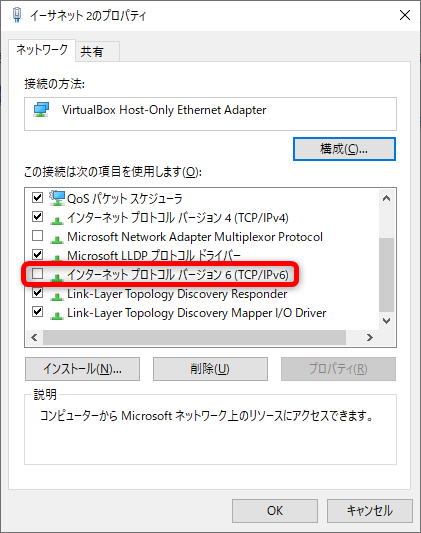Uncheck Microsoft LLDP プロトコル ドライバー checkbox

click(x=37, y=254)
